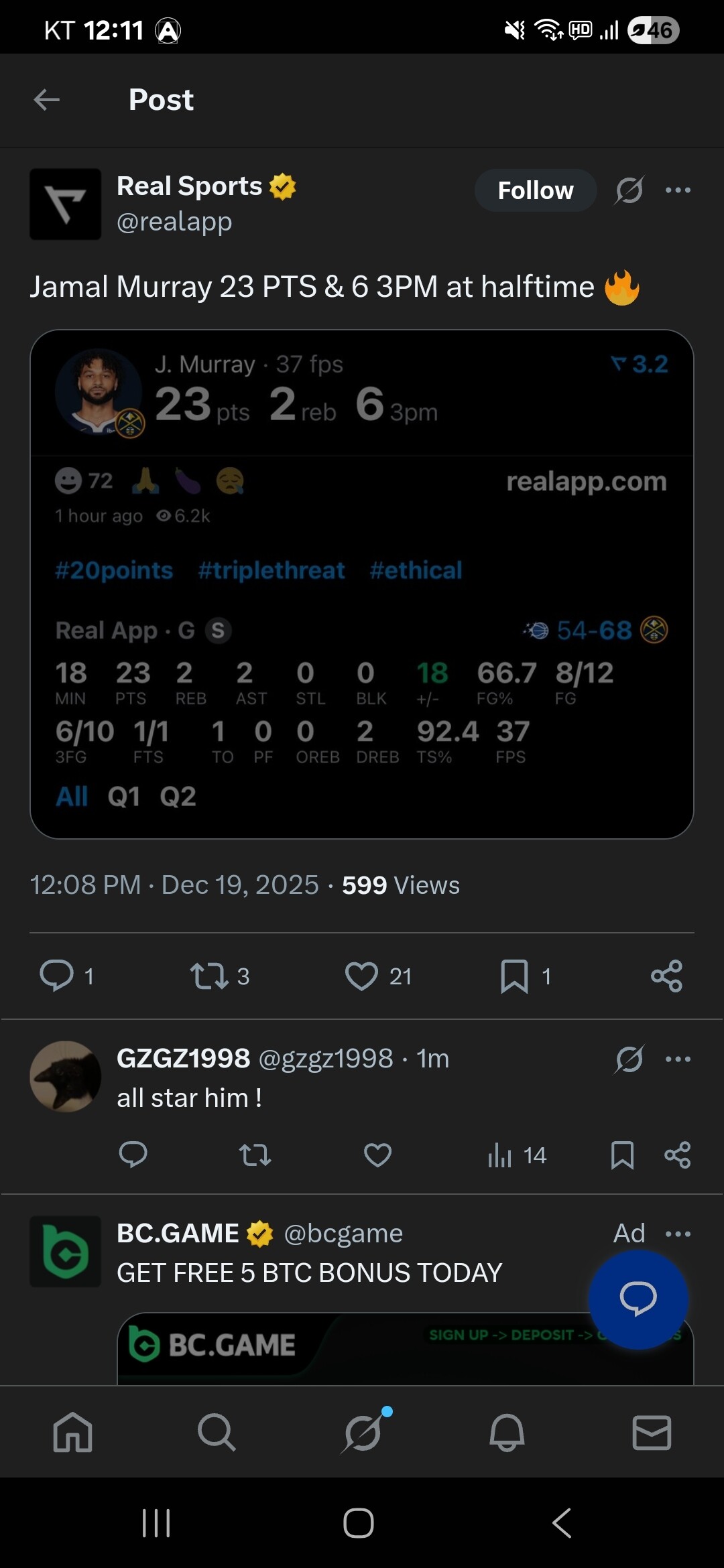Open more options on GZGZ1998's reply
724x1568 pixels.
pyautogui.click(x=678, y=1059)
